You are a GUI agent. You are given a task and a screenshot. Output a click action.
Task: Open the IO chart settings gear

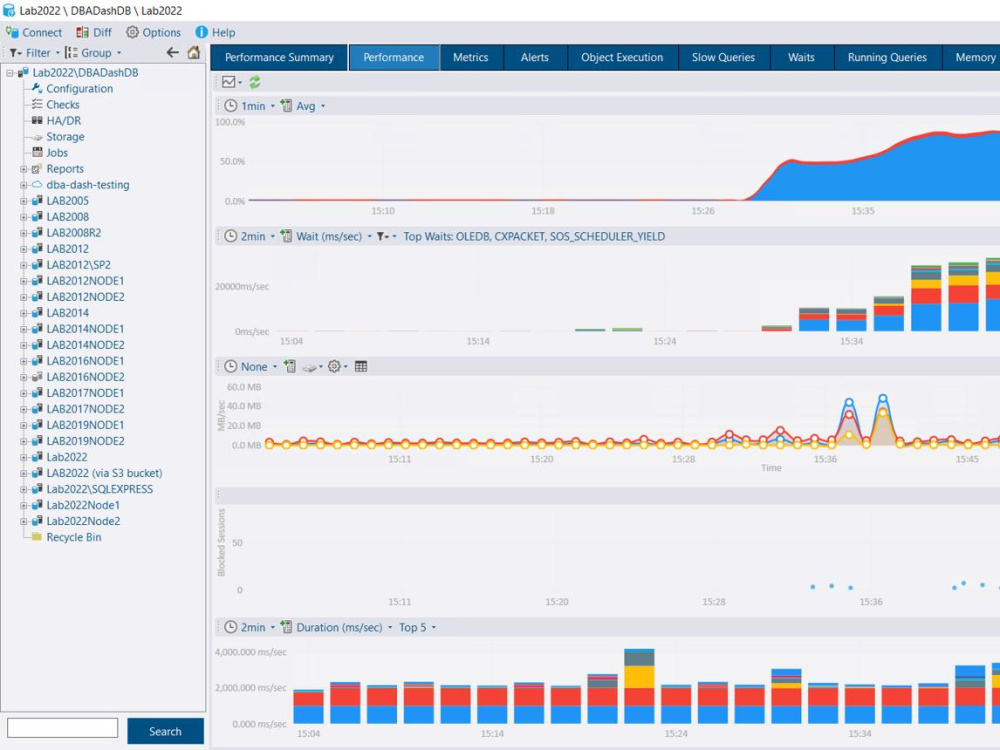tap(337, 367)
